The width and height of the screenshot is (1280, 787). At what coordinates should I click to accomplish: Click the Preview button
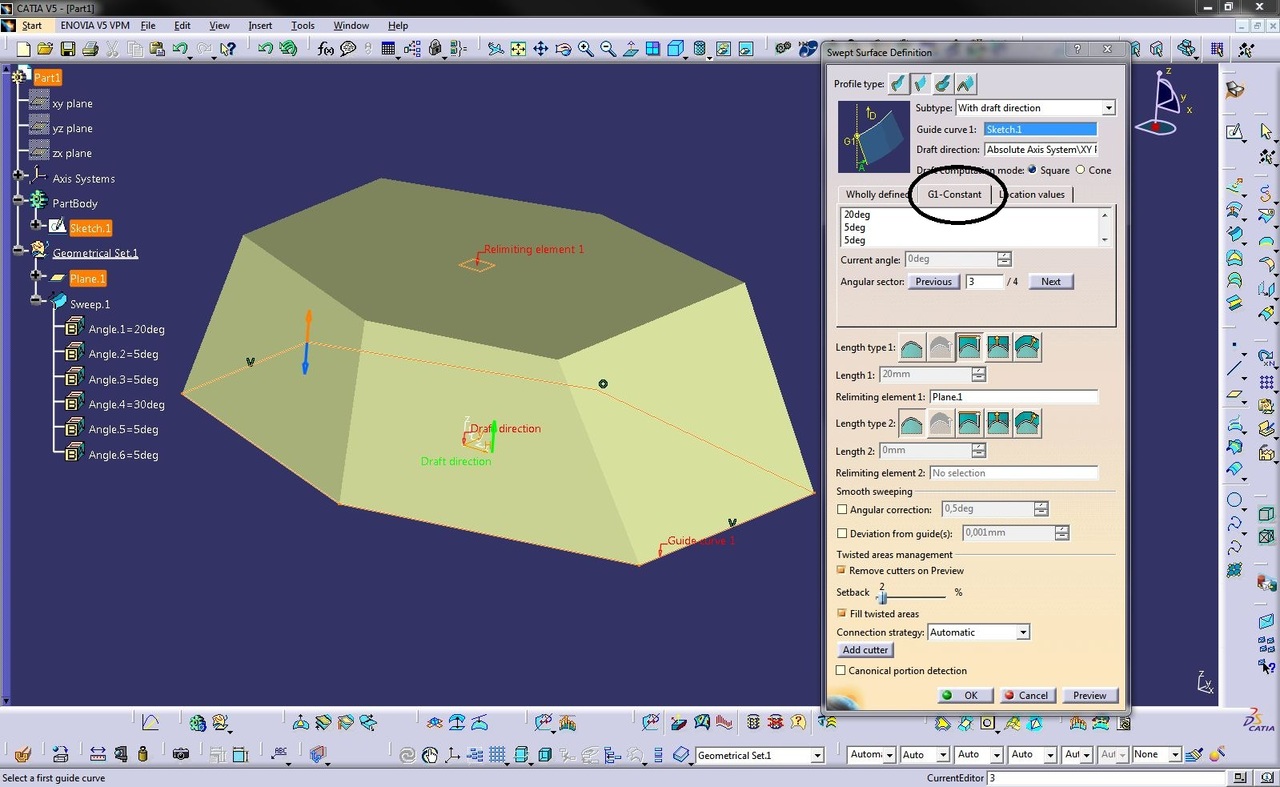click(1089, 695)
